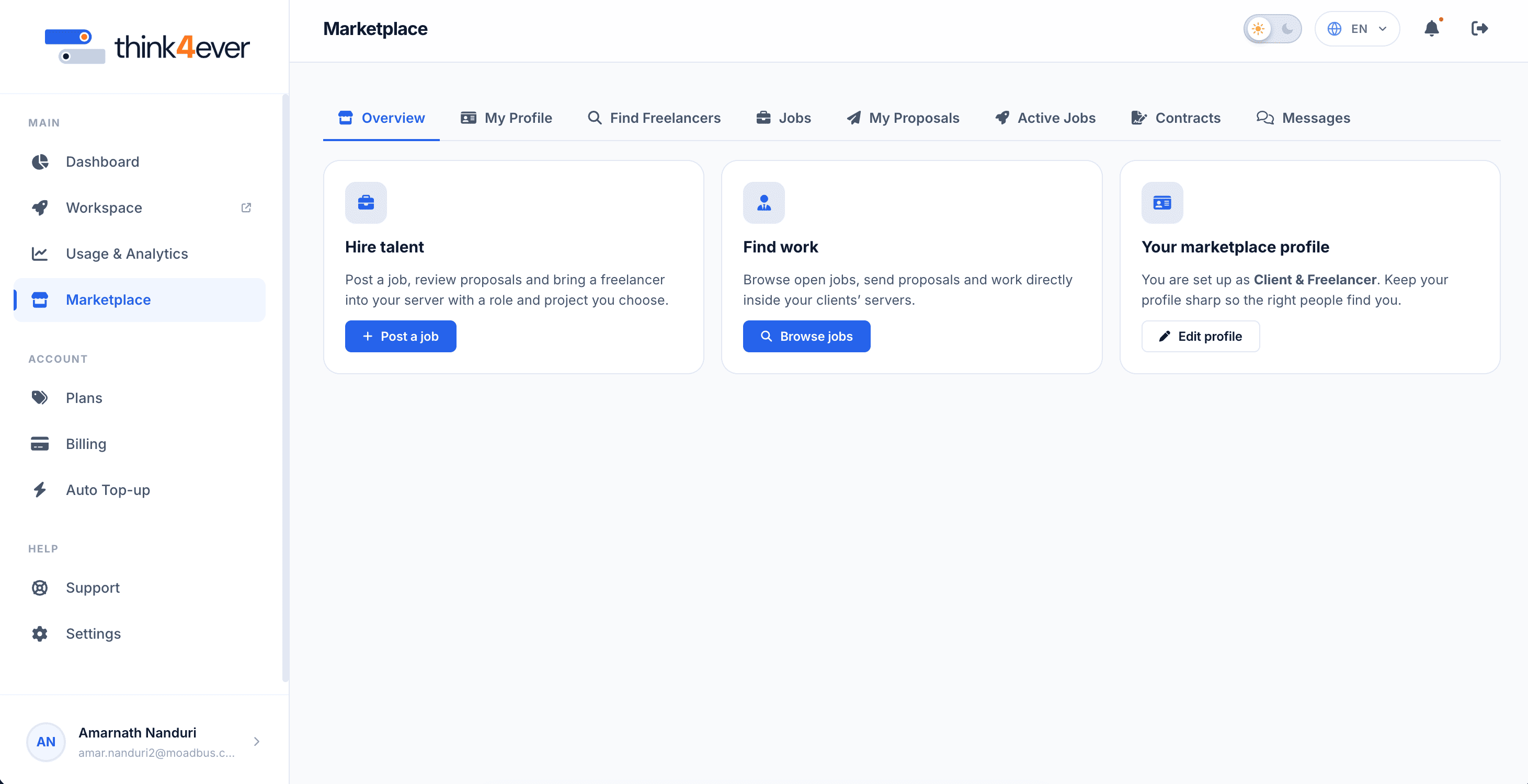Image resolution: width=1528 pixels, height=784 pixels.
Task: Click the logout icon in header
Action: tap(1479, 28)
